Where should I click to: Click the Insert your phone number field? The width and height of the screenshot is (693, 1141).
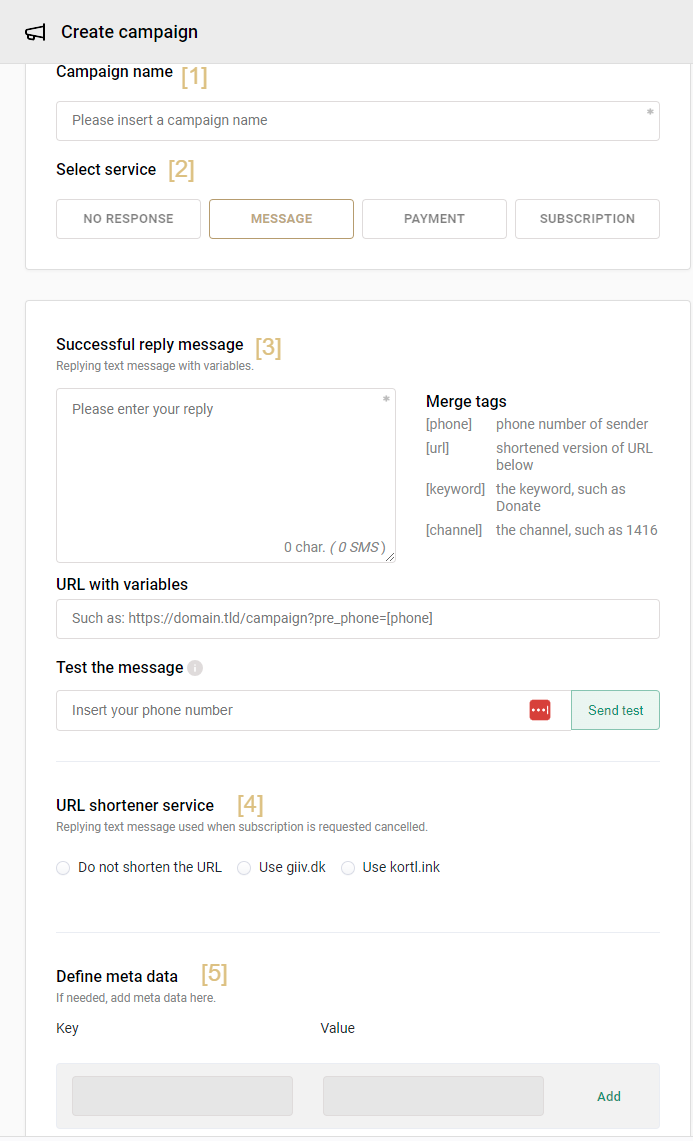(314, 710)
